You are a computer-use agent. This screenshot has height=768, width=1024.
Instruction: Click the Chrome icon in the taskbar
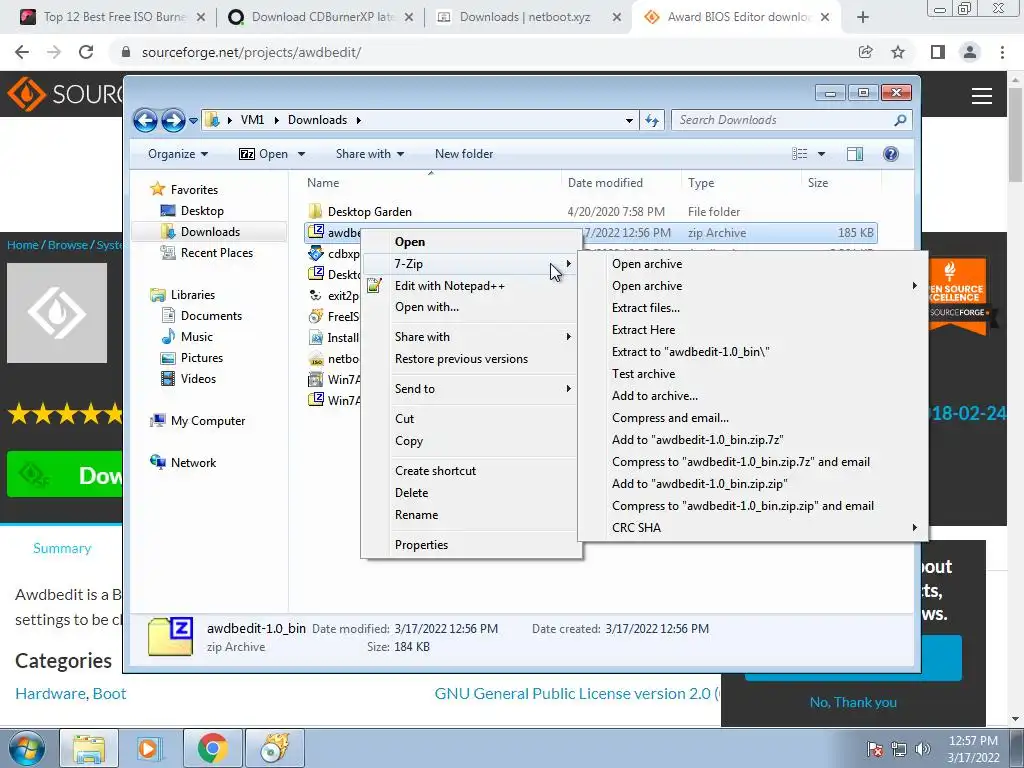212,748
